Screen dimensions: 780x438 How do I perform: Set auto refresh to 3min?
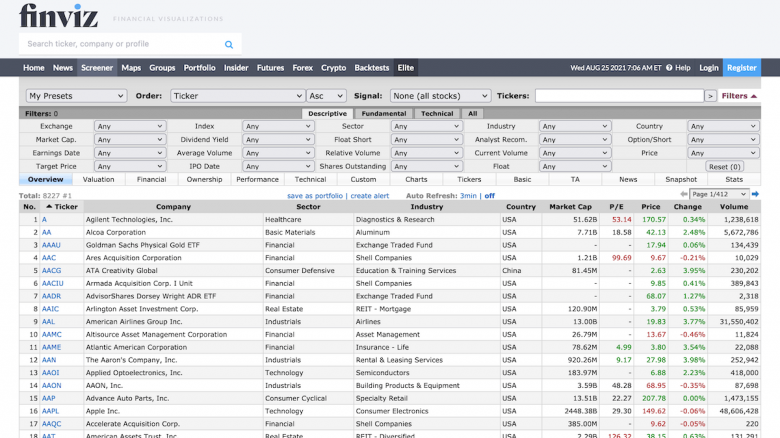click(468, 196)
